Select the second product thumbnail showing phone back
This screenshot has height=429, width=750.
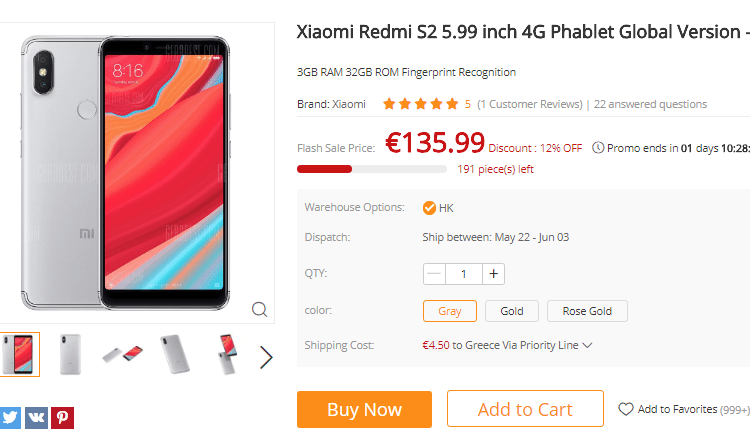pos(70,354)
